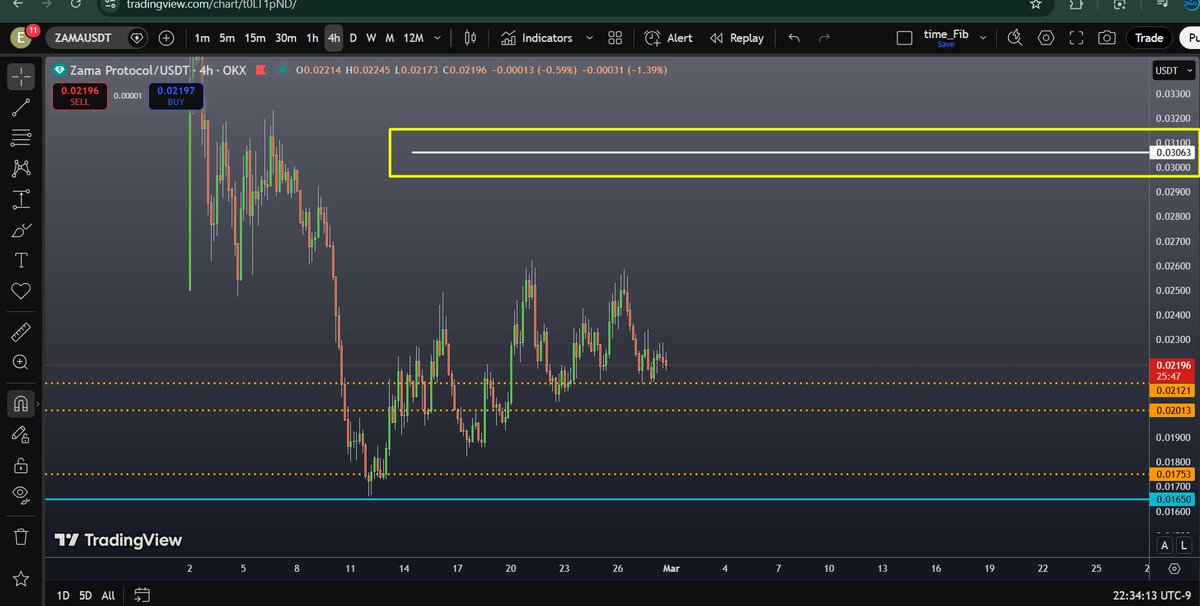Click the browser address bar URL
Viewport: 1200px width, 606px height.
pos(212,5)
